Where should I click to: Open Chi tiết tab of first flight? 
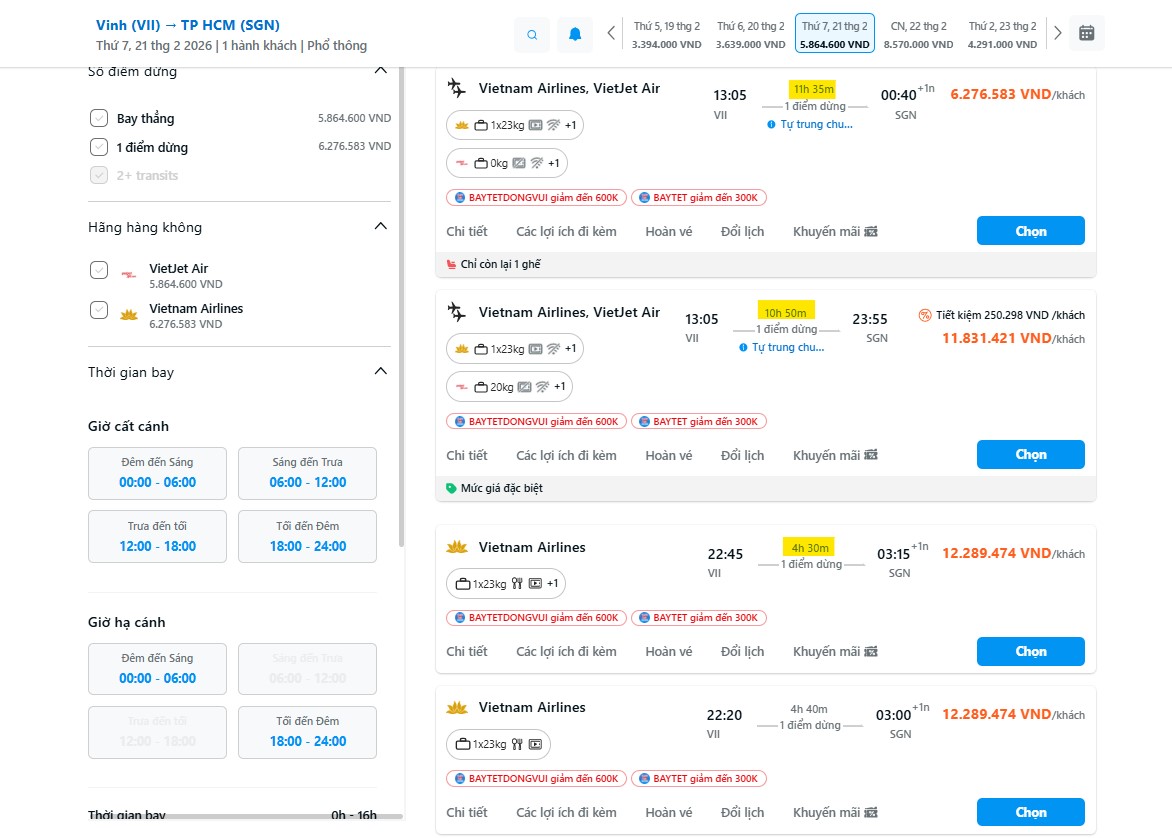pos(467,232)
